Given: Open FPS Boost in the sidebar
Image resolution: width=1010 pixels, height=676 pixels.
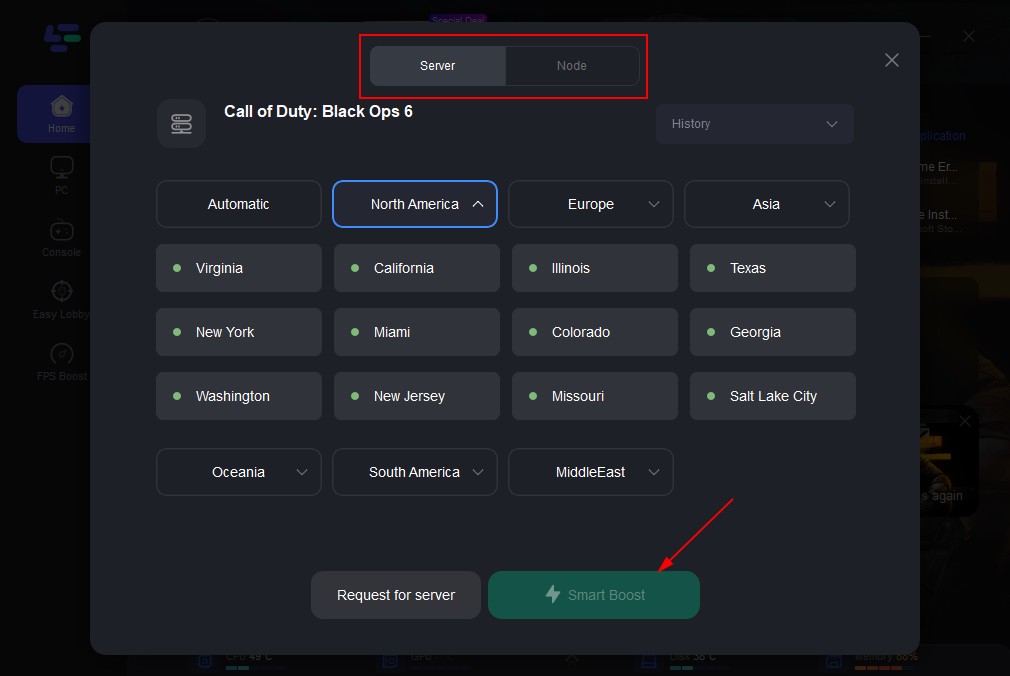Looking at the screenshot, I should coord(61,363).
